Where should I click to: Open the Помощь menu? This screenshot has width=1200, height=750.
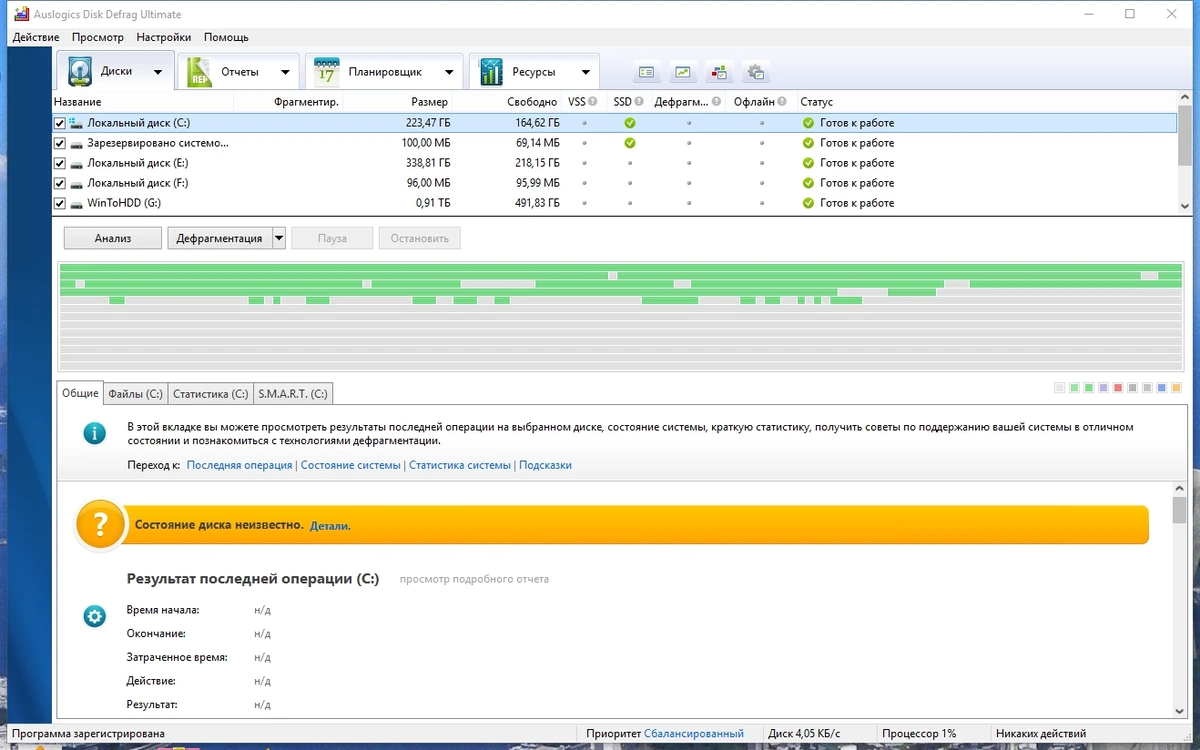(x=226, y=37)
